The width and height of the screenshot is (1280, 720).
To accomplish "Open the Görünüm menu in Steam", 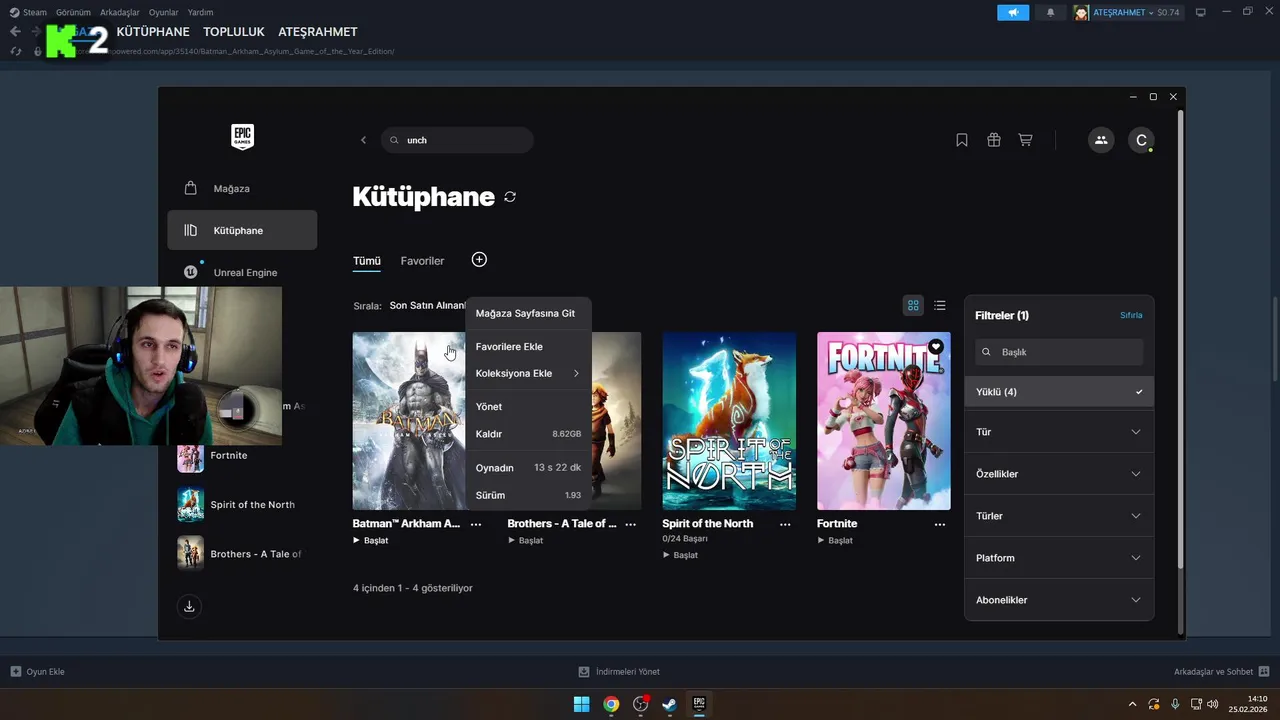I will (73, 13).
